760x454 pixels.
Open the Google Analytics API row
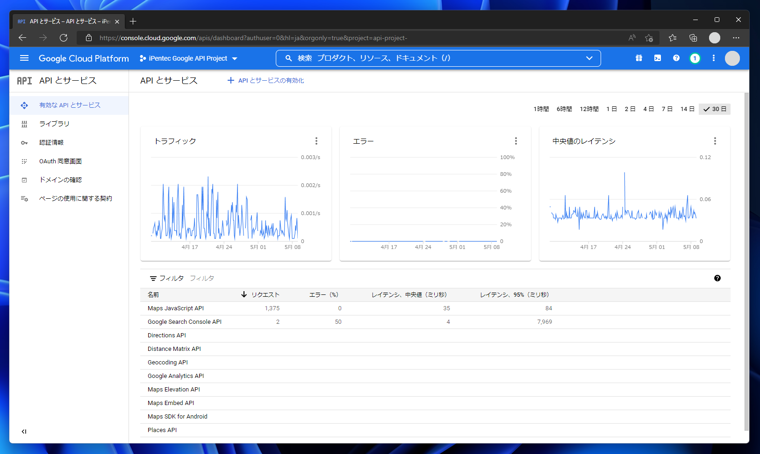pyautogui.click(x=435, y=376)
